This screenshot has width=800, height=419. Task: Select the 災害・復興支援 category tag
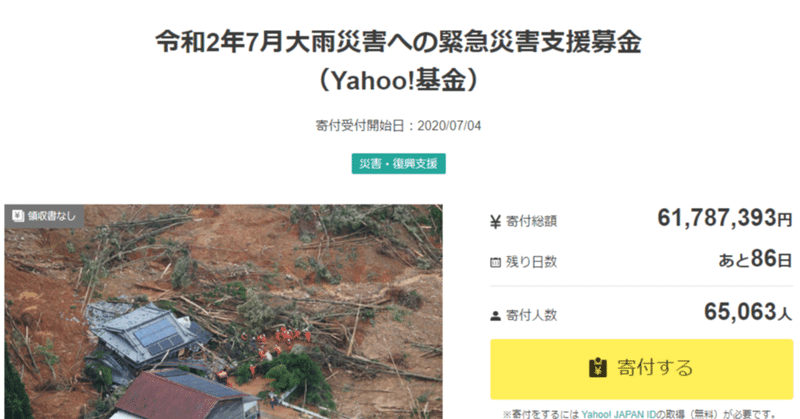pyautogui.click(x=398, y=164)
